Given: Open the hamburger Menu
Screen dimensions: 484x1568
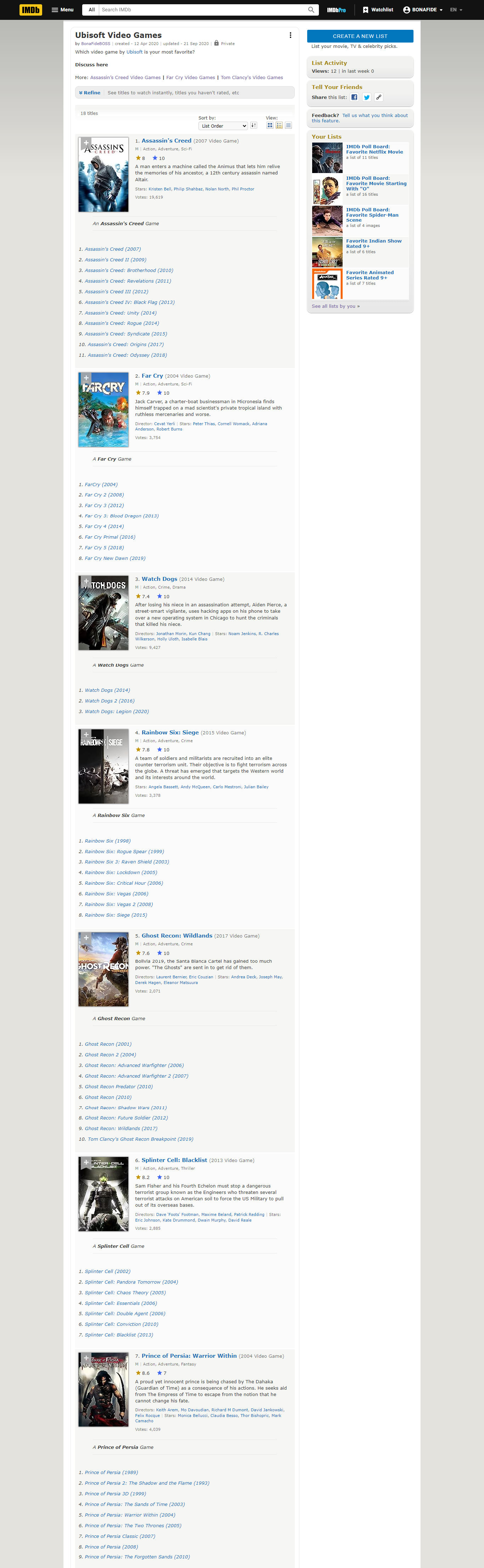Looking at the screenshot, I should [63, 10].
